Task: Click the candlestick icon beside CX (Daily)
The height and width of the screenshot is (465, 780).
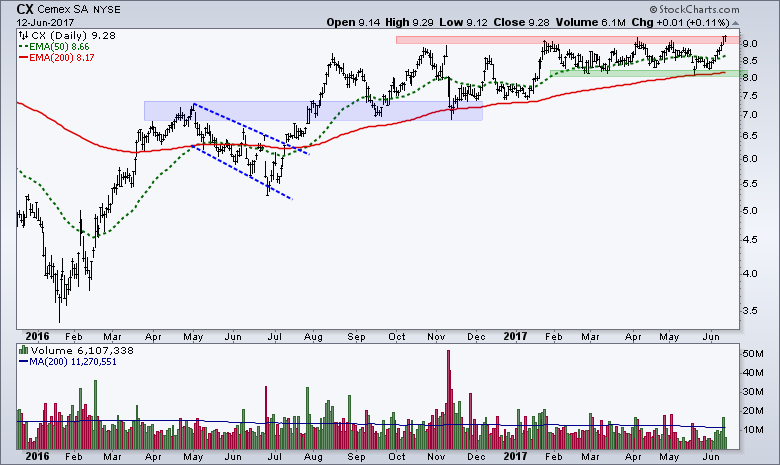Action: tap(23, 35)
